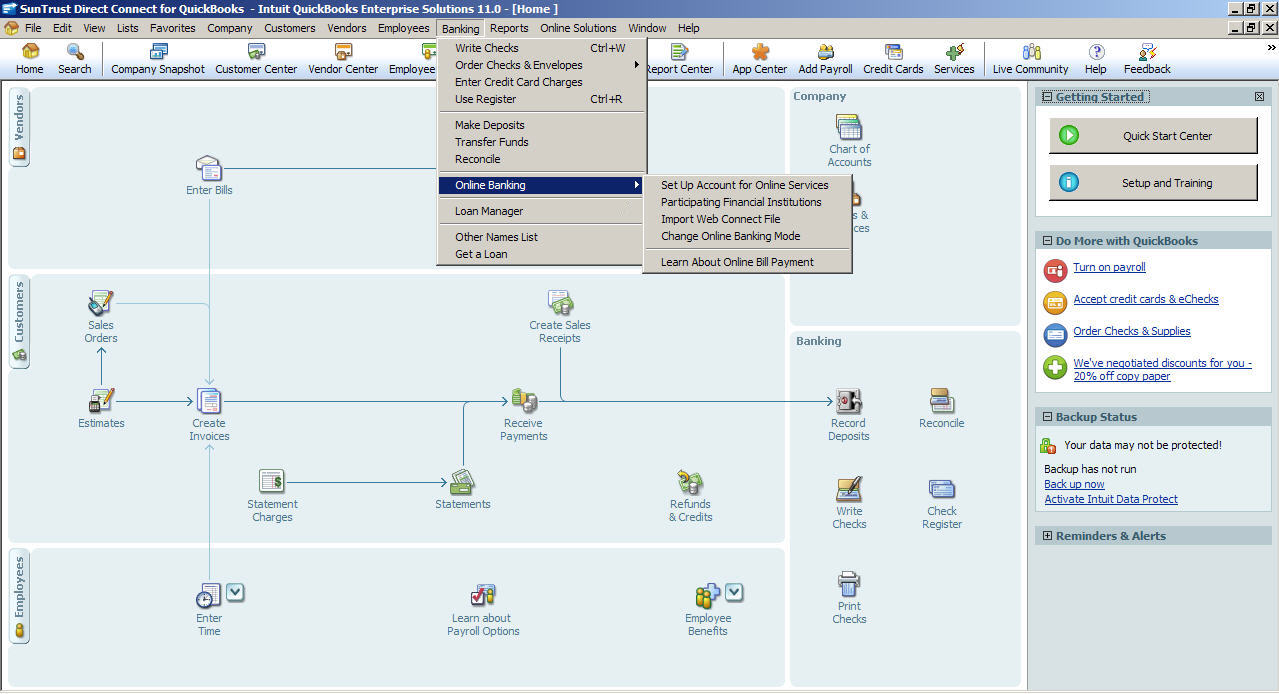
Task: Click the Search toolbar icon
Action: click(x=75, y=59)
